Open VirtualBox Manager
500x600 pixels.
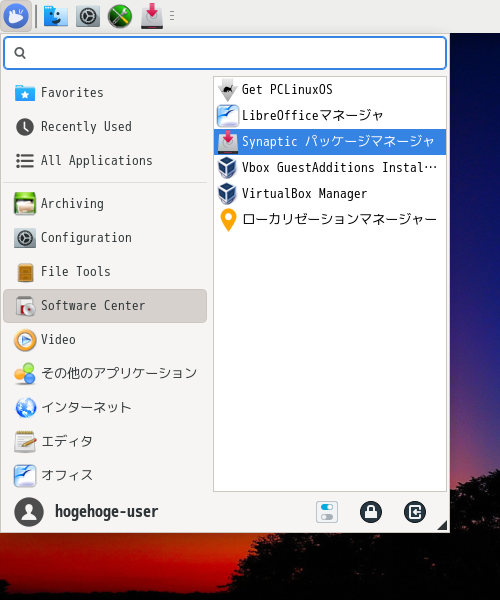[x=330, y=194]
